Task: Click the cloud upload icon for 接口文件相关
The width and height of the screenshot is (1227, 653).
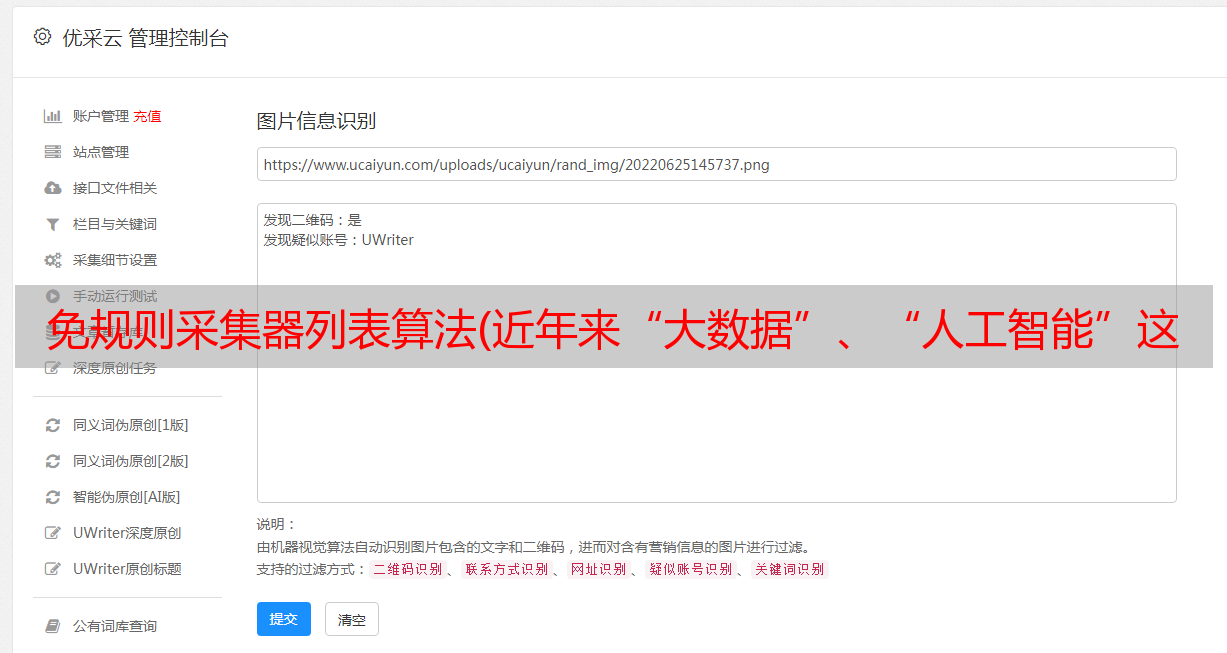Action: pos(53,188)
